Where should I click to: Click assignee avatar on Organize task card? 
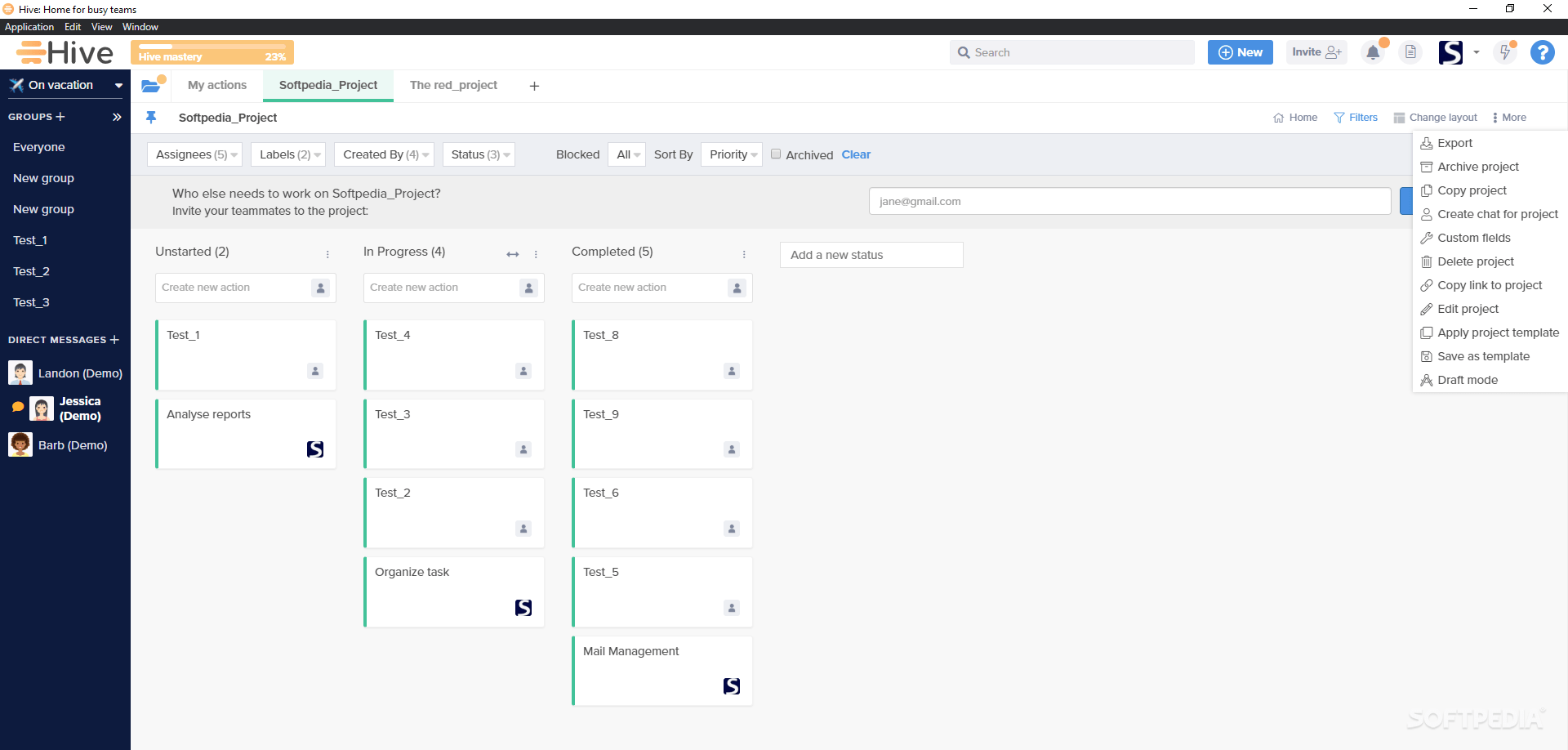pyautogui.click(x=523, y=608)
